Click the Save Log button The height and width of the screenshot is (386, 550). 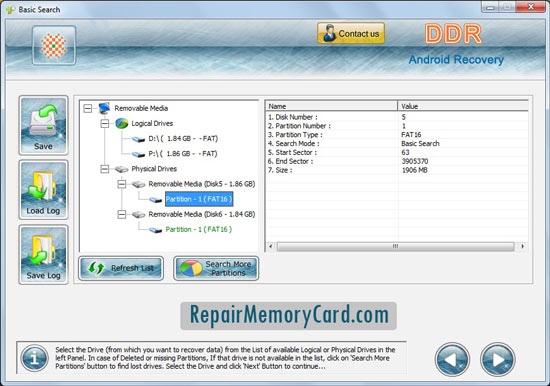coord(43,254)
